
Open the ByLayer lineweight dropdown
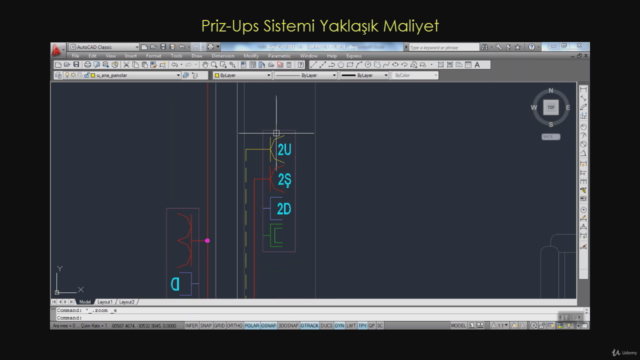point(364,76)
